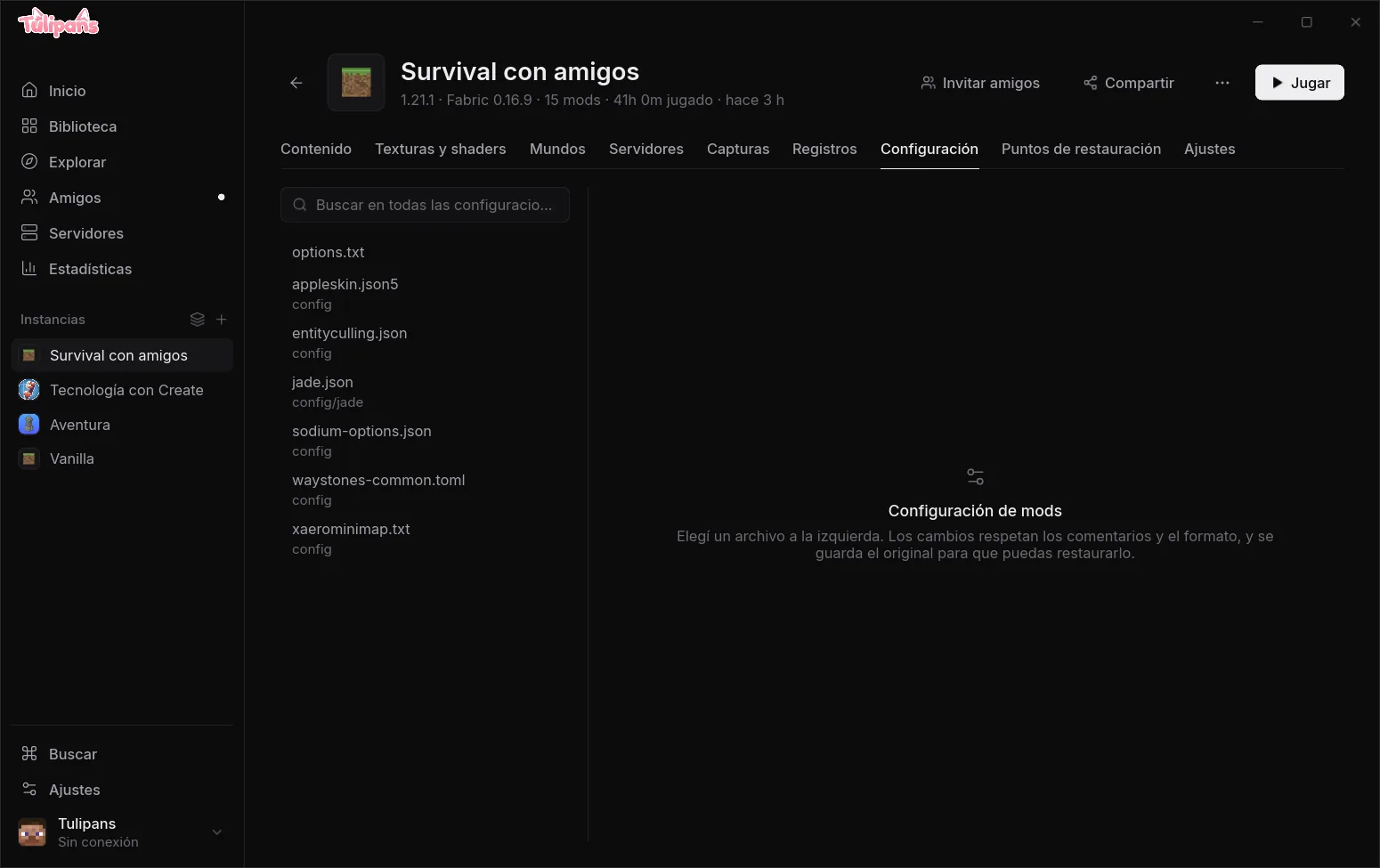Screen dimensions: 1380x868
Task: Click the Survival con amigos grass block icon
Action: [x=356, y=83]
